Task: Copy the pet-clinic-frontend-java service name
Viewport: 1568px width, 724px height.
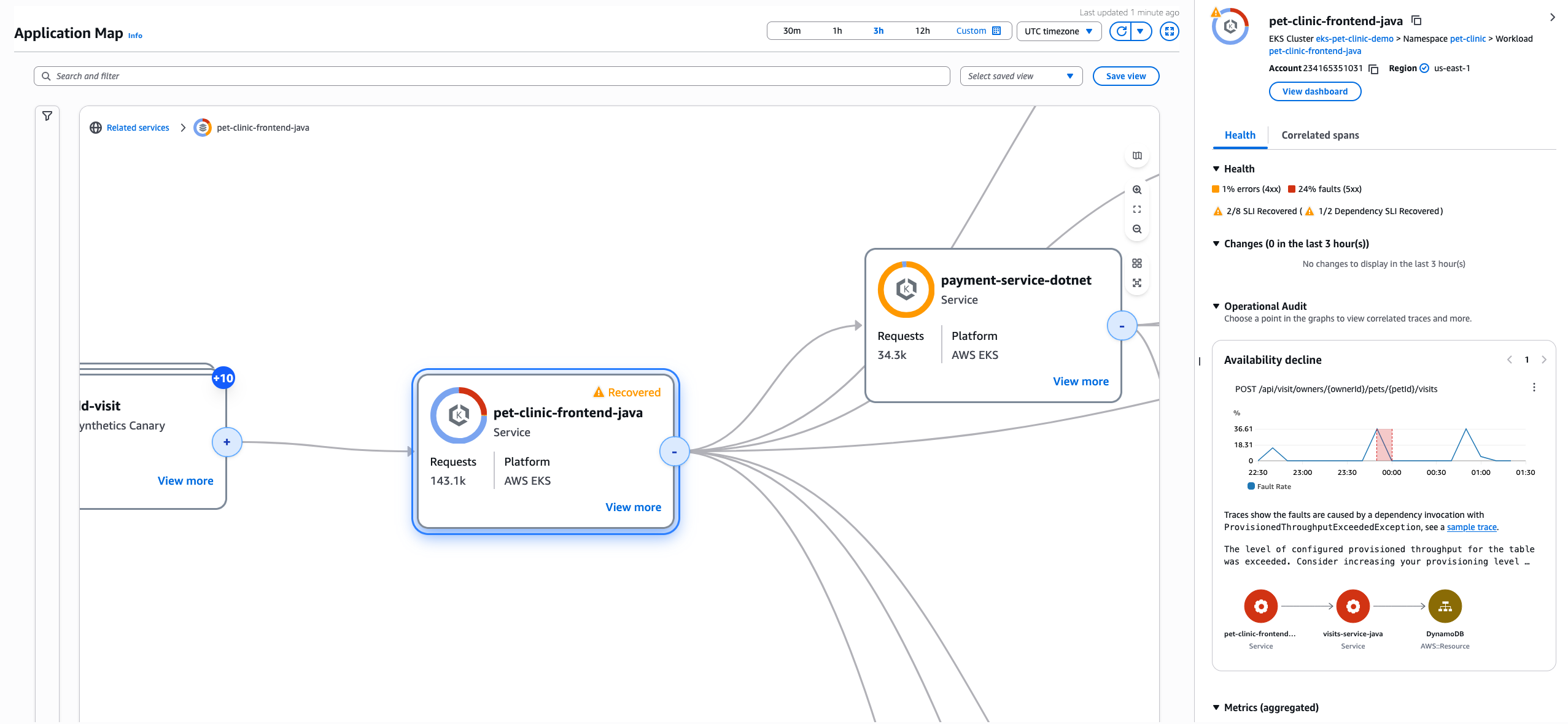Action: pyautogui.click(x=1416, y=20)
